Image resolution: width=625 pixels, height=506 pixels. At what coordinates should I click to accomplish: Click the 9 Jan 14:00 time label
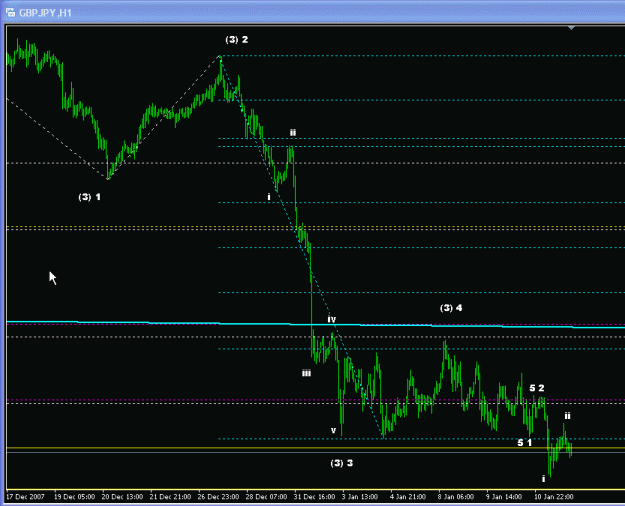504,497
